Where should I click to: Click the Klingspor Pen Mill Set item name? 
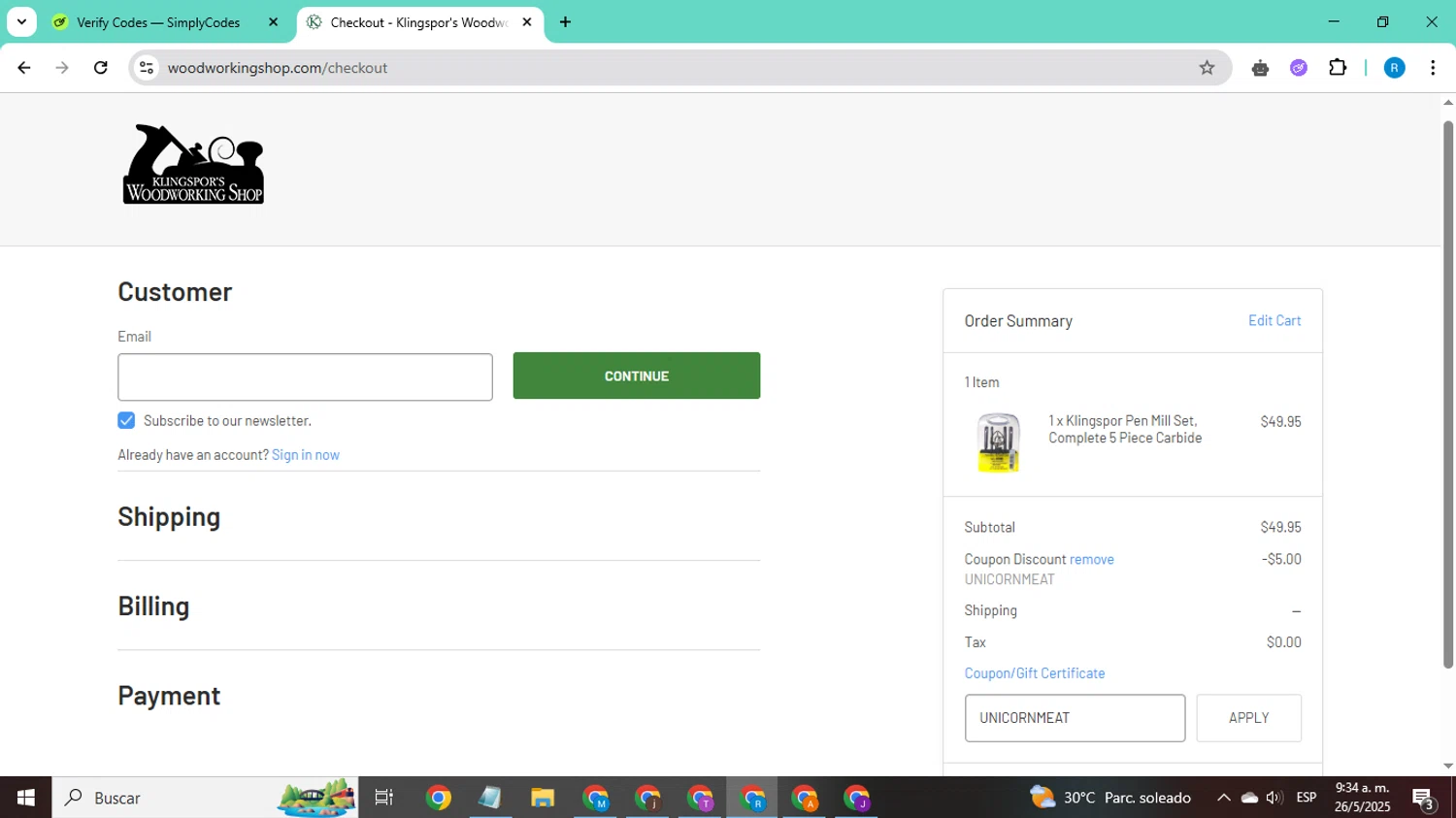pos(1125,429)
